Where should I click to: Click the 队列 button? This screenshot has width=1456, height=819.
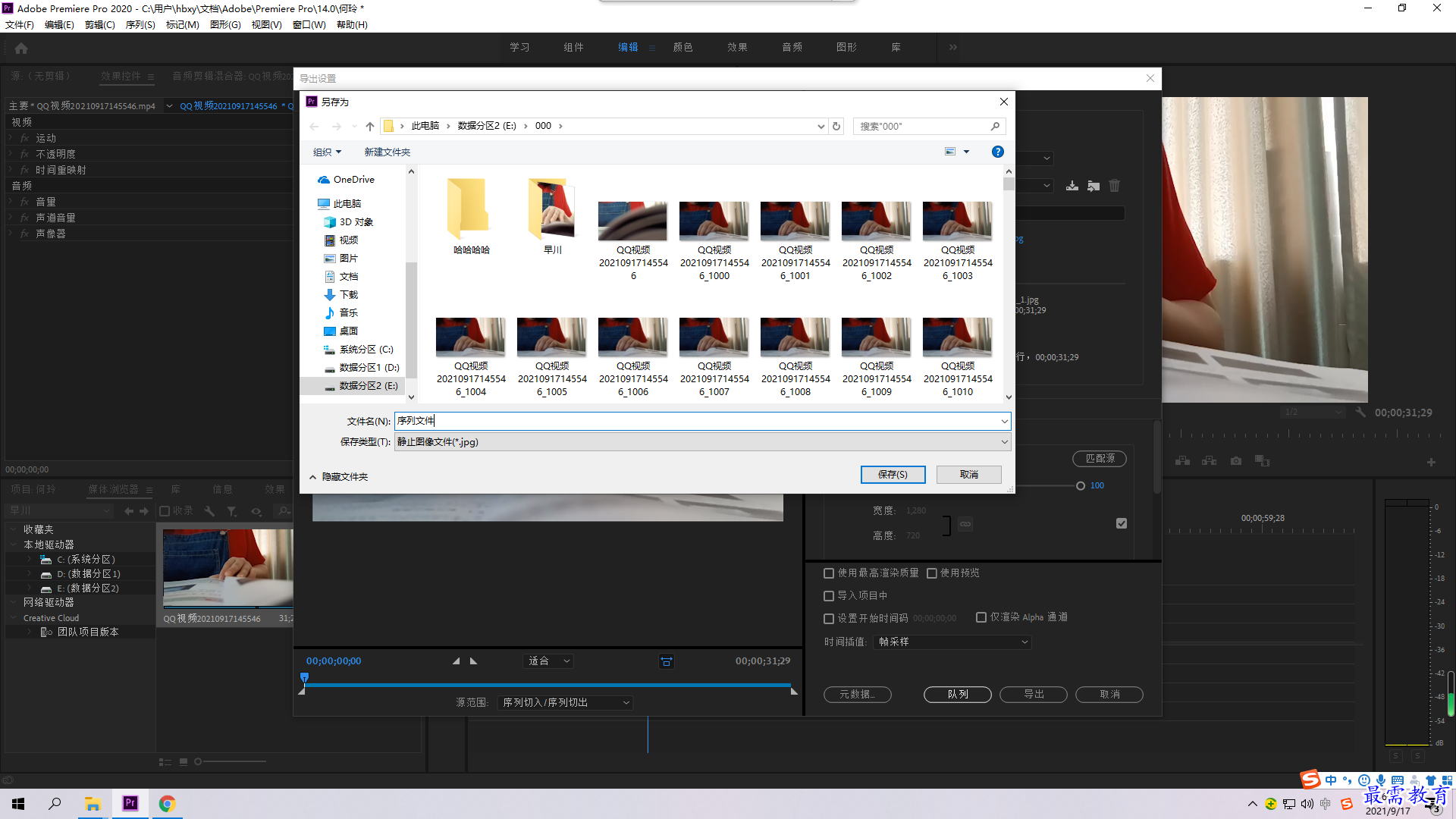pos(958,695)
